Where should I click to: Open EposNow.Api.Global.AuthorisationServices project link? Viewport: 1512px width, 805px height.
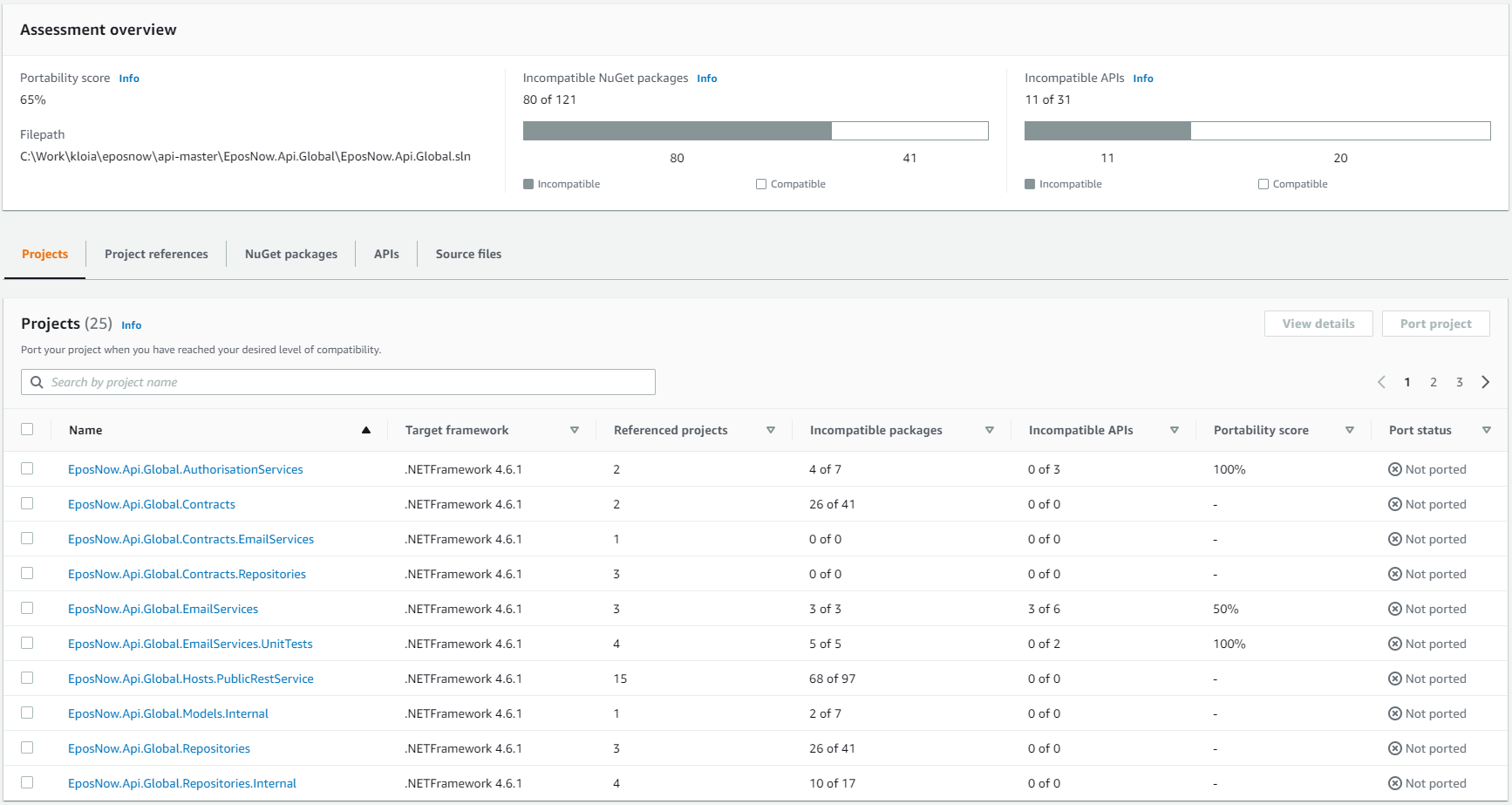(186, 469)
